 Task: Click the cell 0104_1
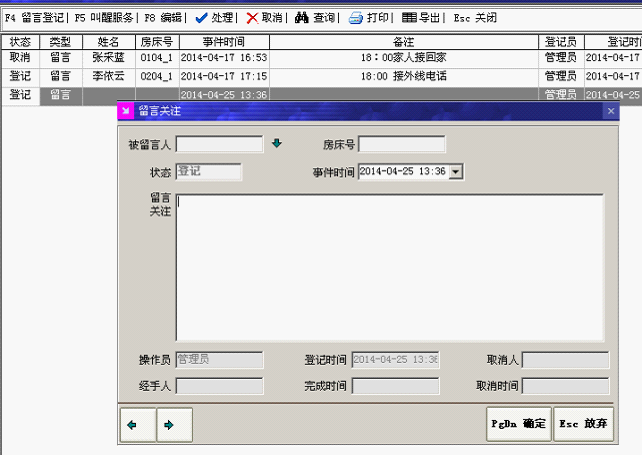pos(157,57)
